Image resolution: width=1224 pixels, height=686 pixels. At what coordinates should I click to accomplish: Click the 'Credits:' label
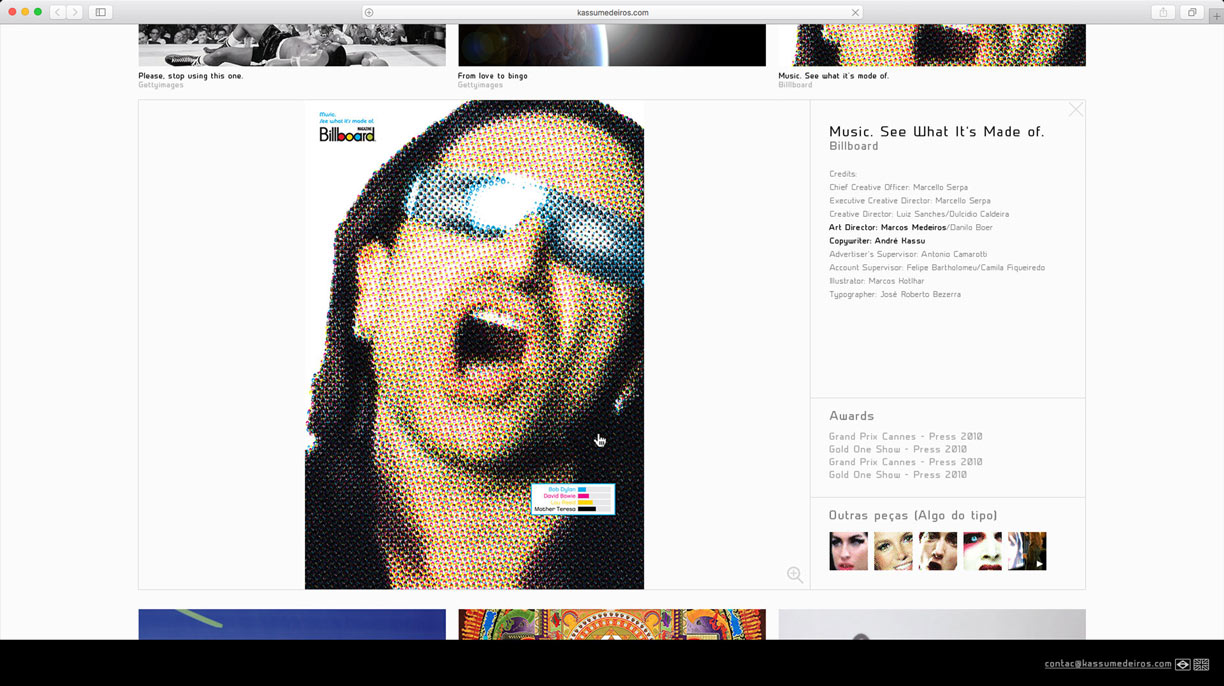[843, 175]
